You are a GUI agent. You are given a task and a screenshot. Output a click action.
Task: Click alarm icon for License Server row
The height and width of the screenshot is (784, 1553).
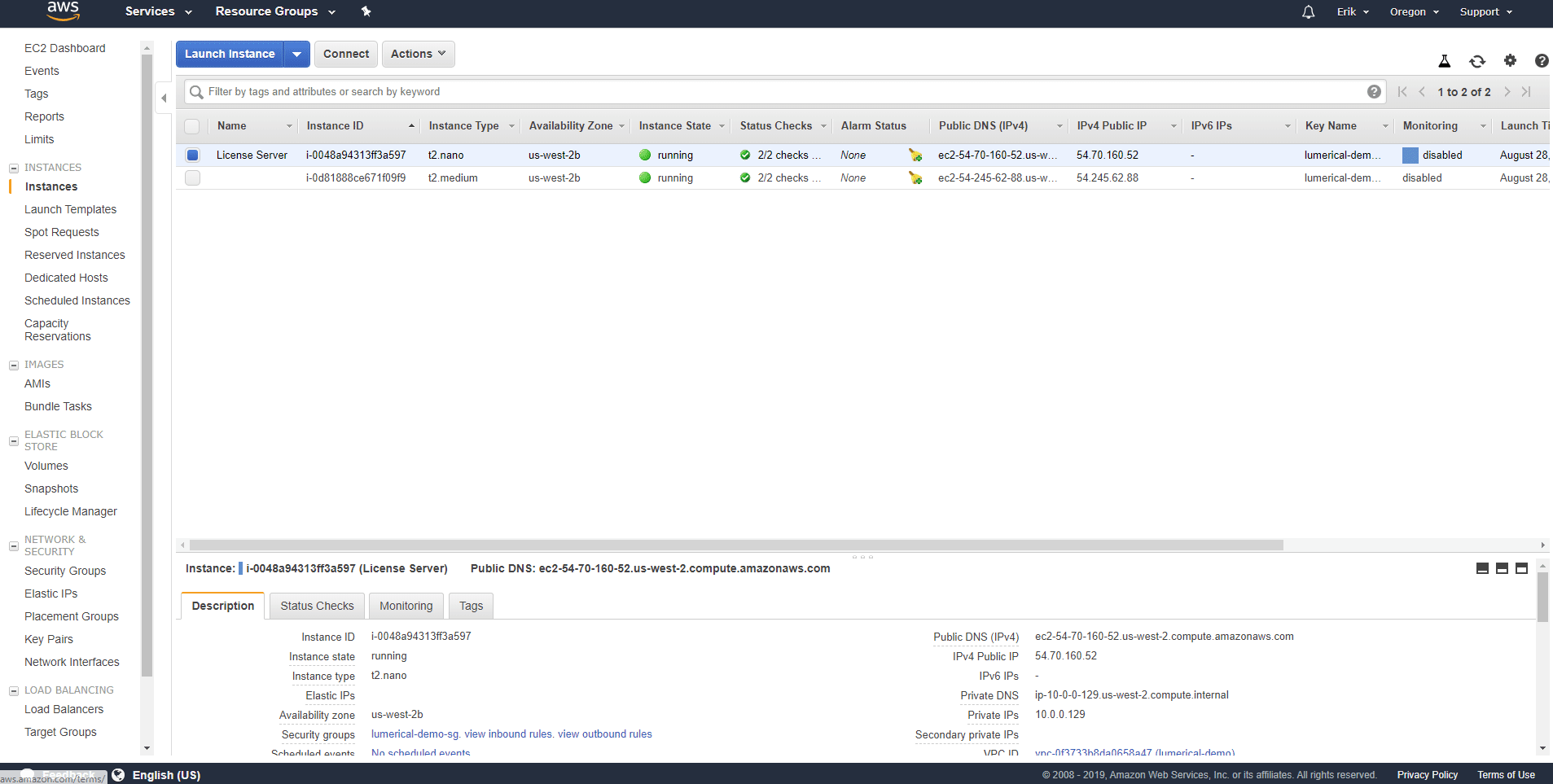coord(915,155)
